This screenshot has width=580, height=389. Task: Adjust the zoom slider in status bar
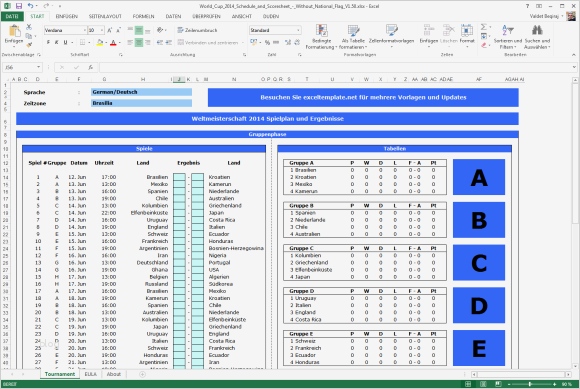point(530,384)
